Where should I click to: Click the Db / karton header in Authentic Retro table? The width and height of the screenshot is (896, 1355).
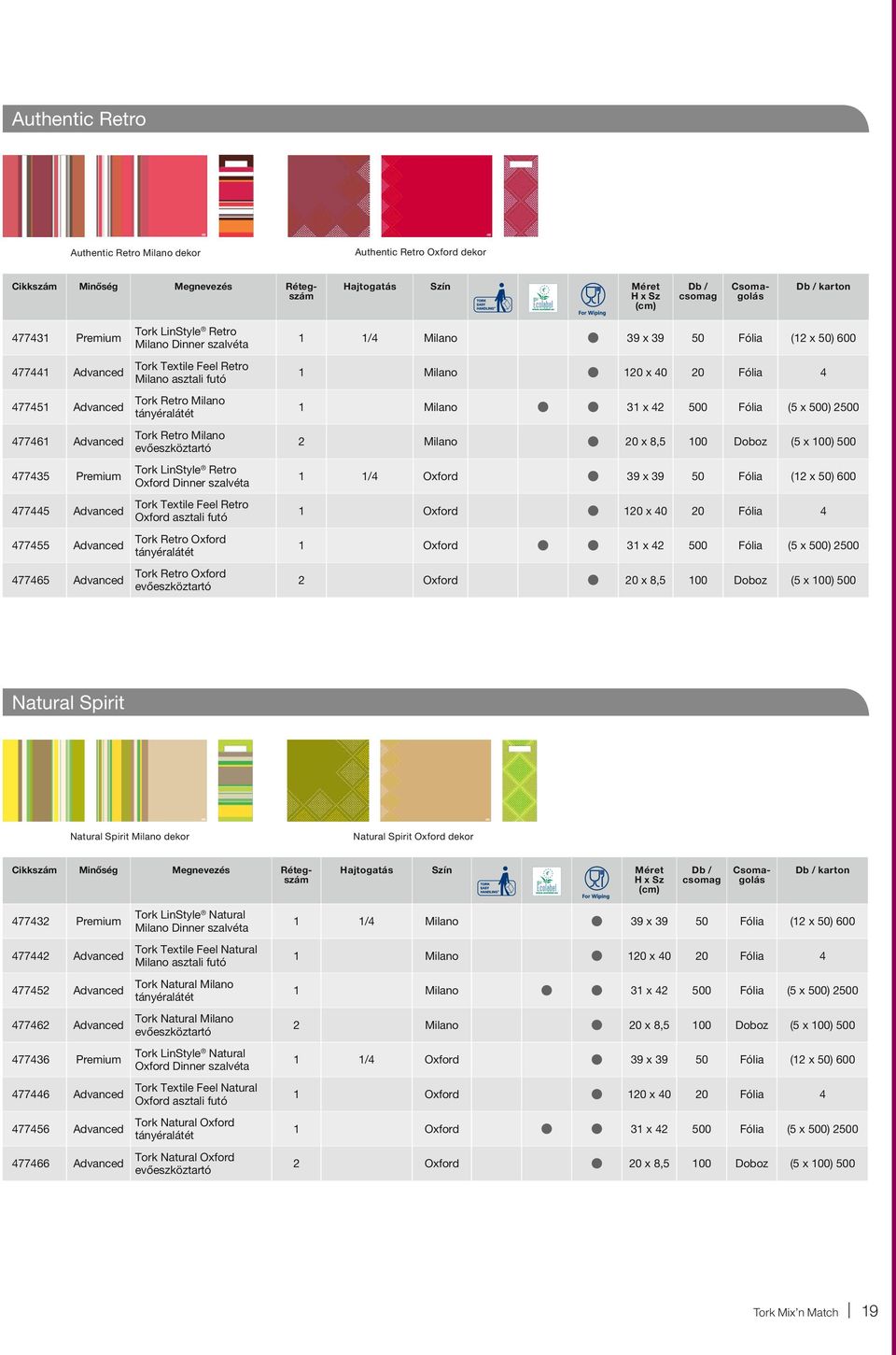tap(823, 287)
